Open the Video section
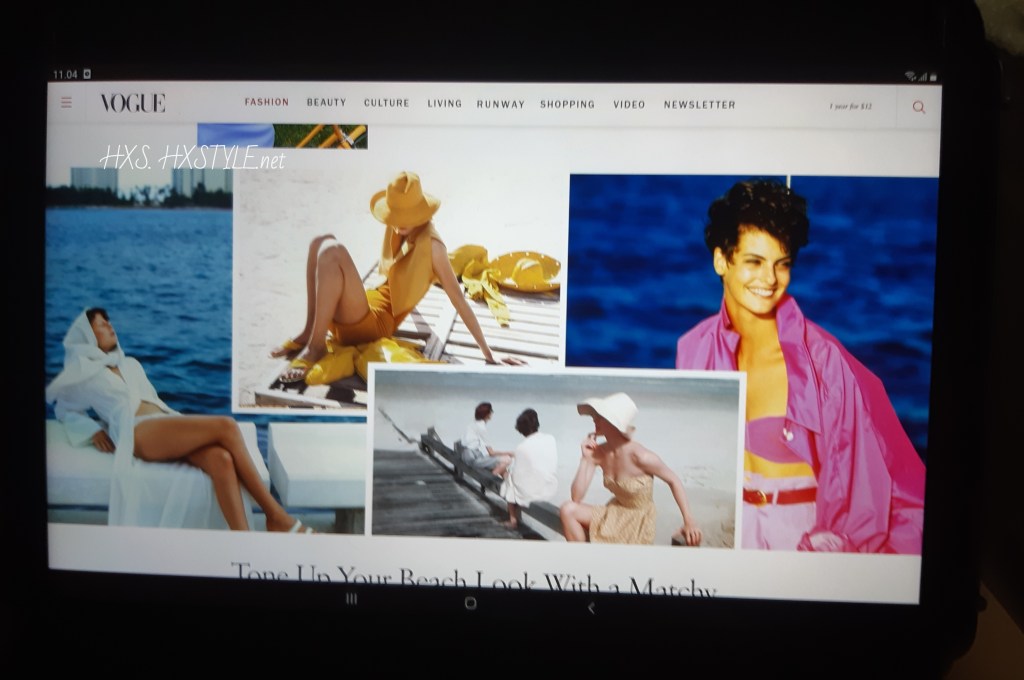1024x680 pixels. (x=629, y=104)
